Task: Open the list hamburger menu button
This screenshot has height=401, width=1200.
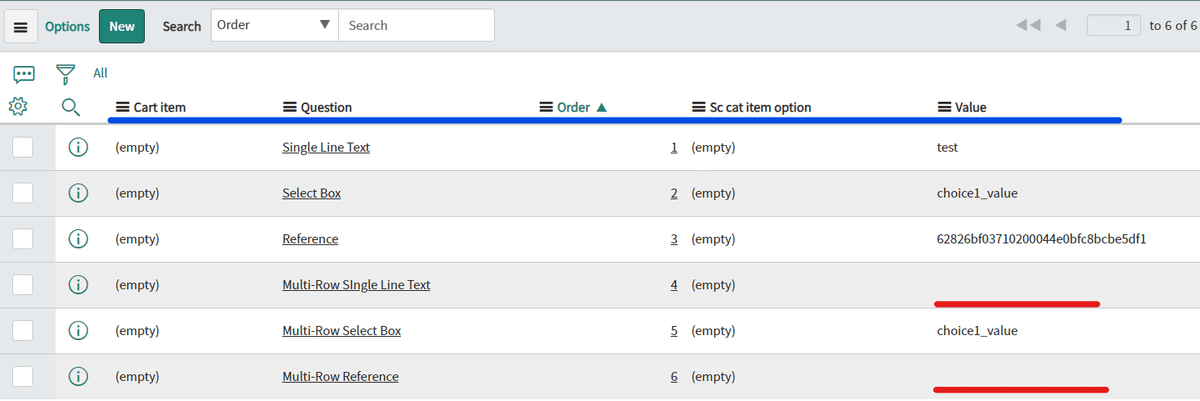Action: (21, 27)
